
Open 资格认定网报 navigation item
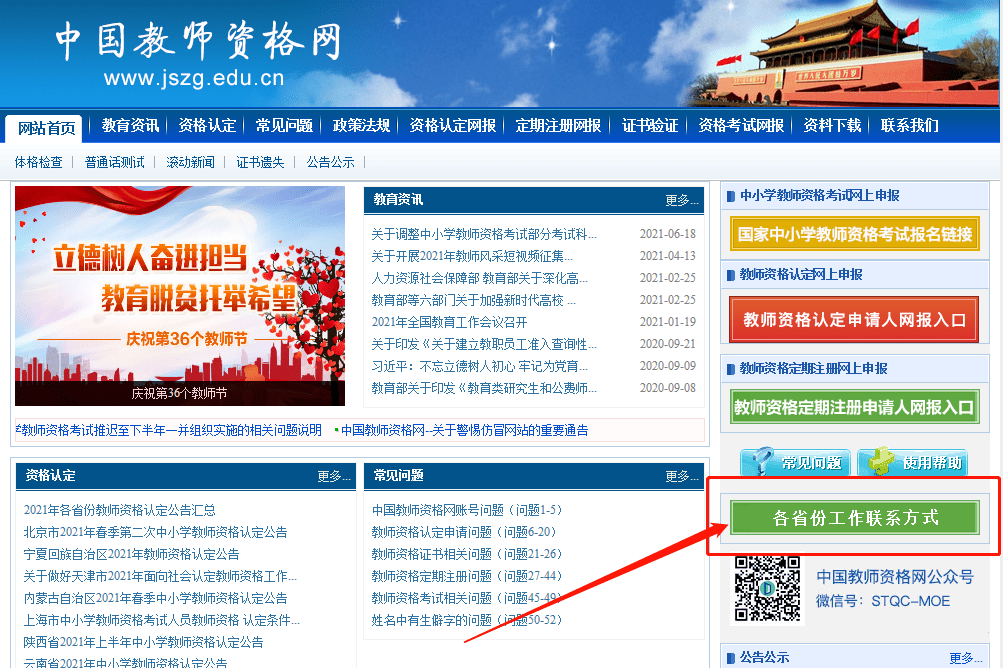[453, 125]
